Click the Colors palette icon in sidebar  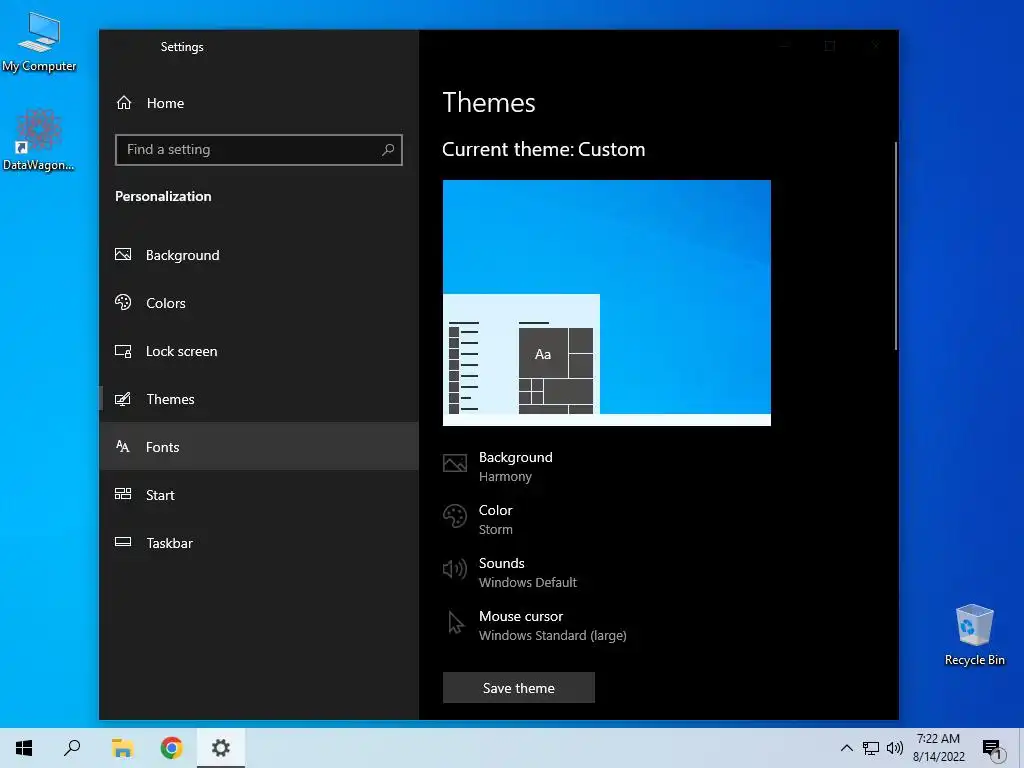coord(123,302)
